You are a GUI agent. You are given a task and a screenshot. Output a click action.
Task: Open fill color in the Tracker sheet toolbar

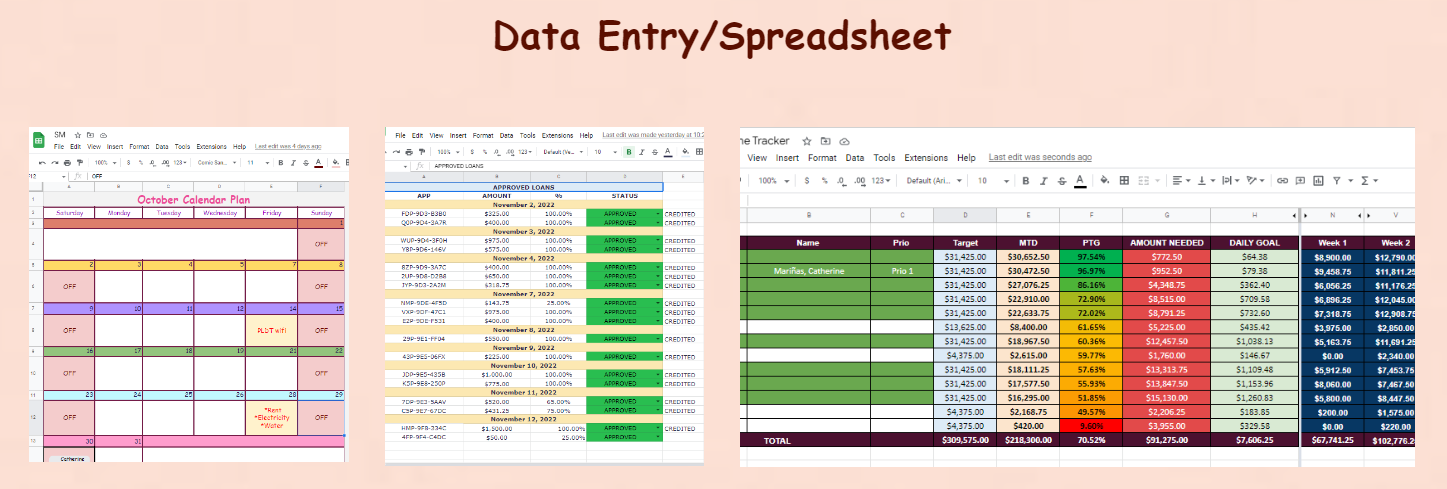(1105, 180)
